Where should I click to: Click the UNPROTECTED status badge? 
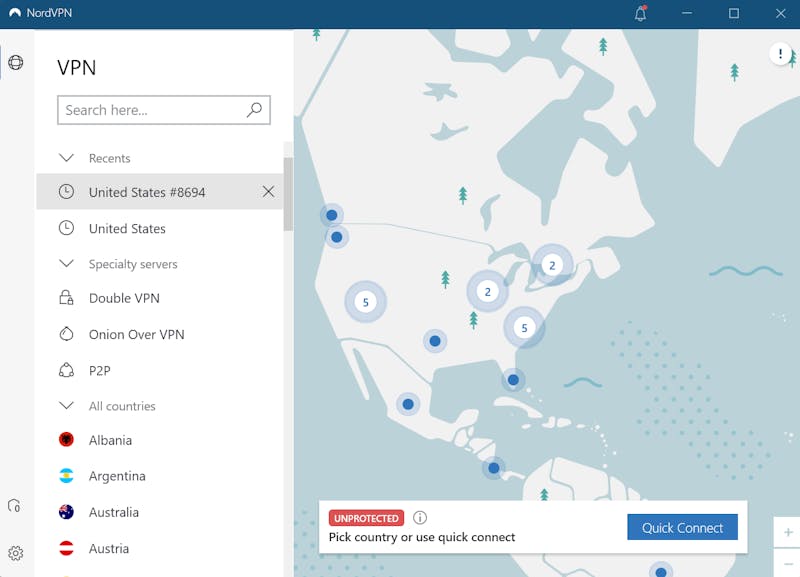click(x=366, y=518)
